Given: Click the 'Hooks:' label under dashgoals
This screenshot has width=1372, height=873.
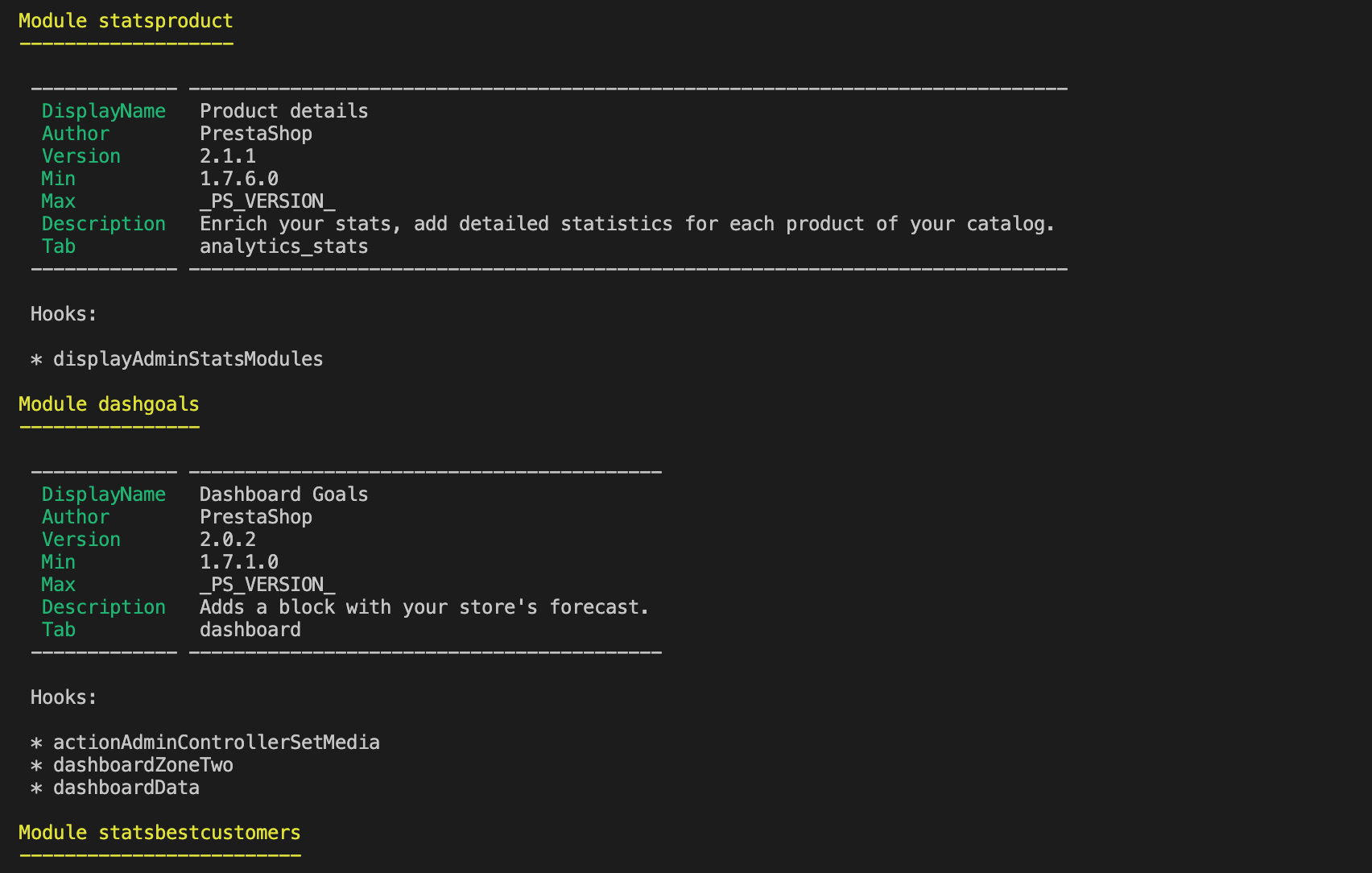Looking at the screenshot, I should 64,697.
